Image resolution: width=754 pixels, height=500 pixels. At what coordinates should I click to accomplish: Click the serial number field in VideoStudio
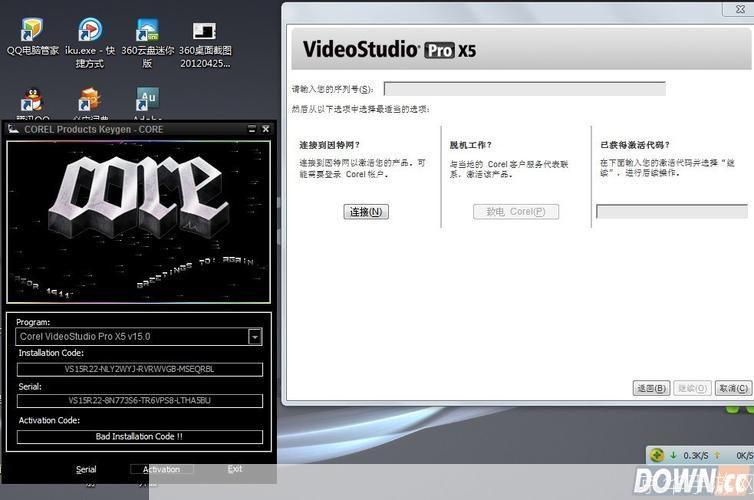coord(525,89)
